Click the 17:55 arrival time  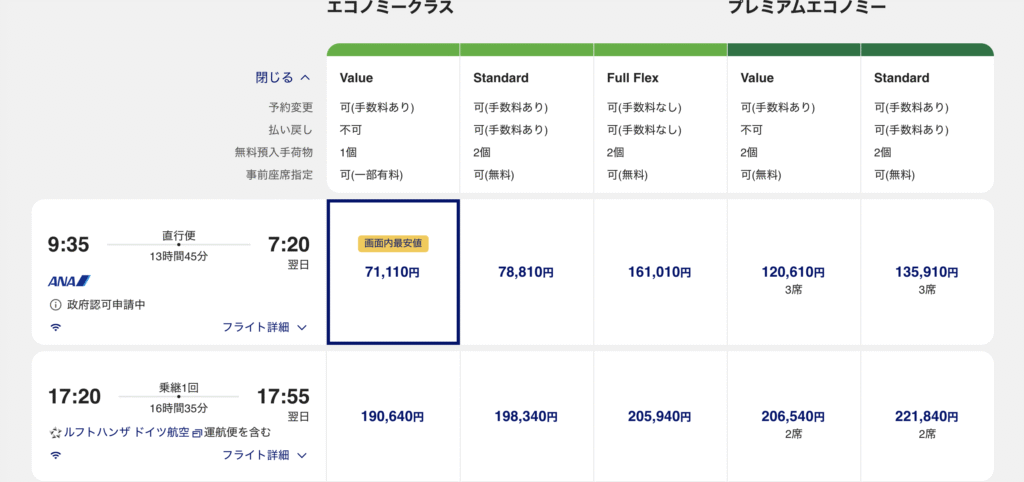[283, 396]
